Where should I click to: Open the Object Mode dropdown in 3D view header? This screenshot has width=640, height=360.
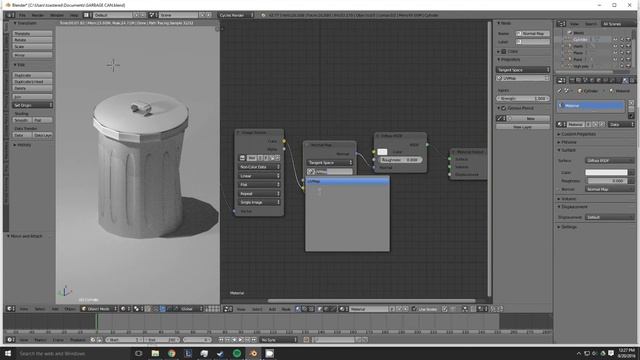point(99,309)
